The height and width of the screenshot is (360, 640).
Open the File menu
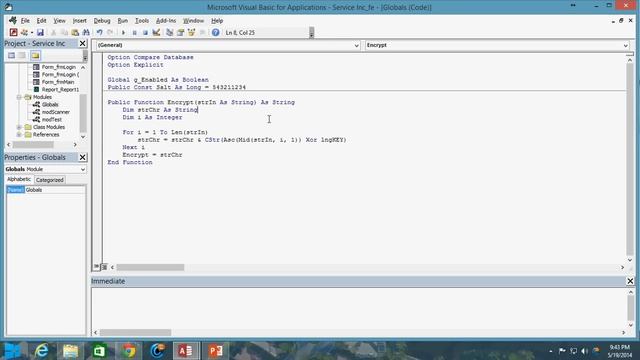[25, 20]
